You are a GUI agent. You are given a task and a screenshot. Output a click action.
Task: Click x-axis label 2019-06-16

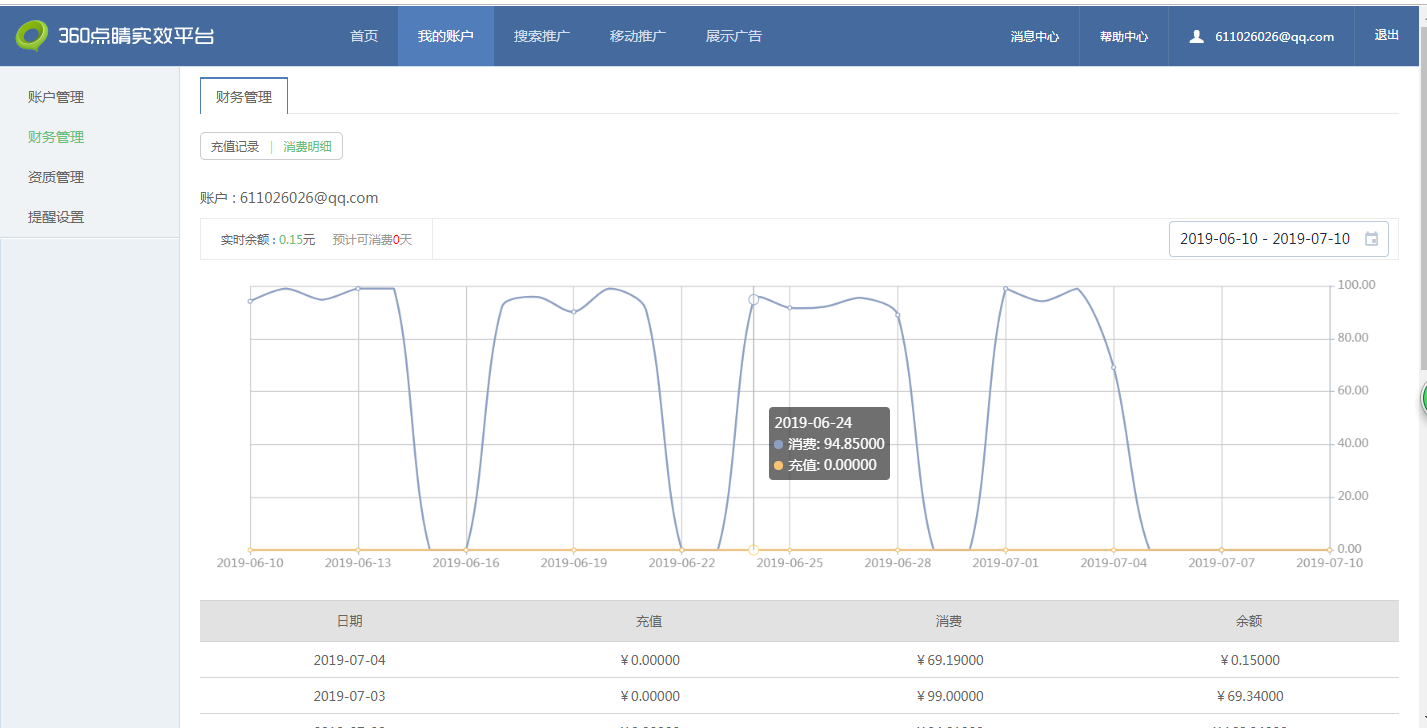pyautogui.click(x=466, y=563)
